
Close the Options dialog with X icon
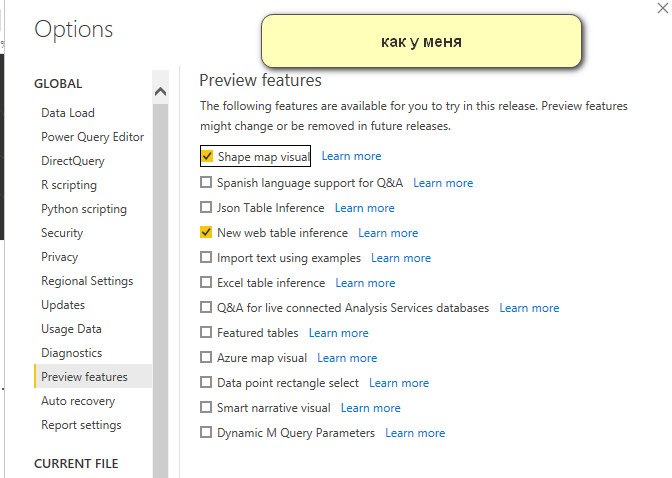point(663,8)
